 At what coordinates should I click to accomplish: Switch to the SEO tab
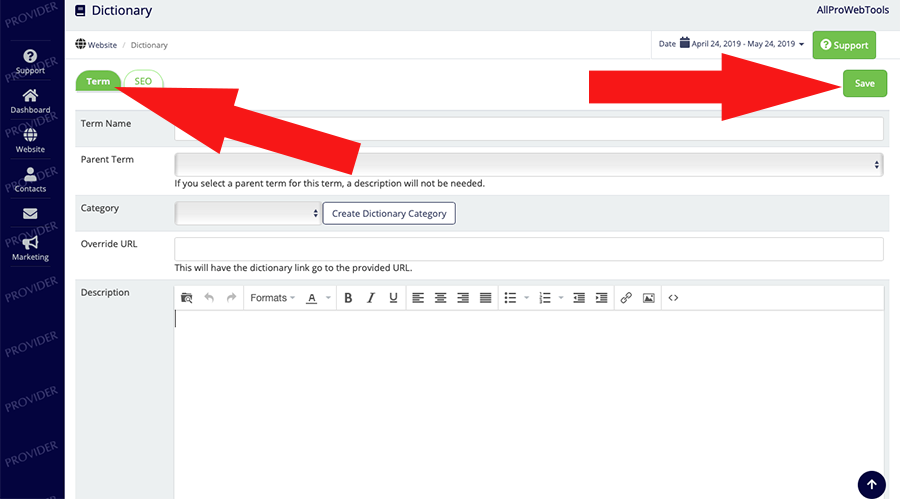tap(143, 81)
